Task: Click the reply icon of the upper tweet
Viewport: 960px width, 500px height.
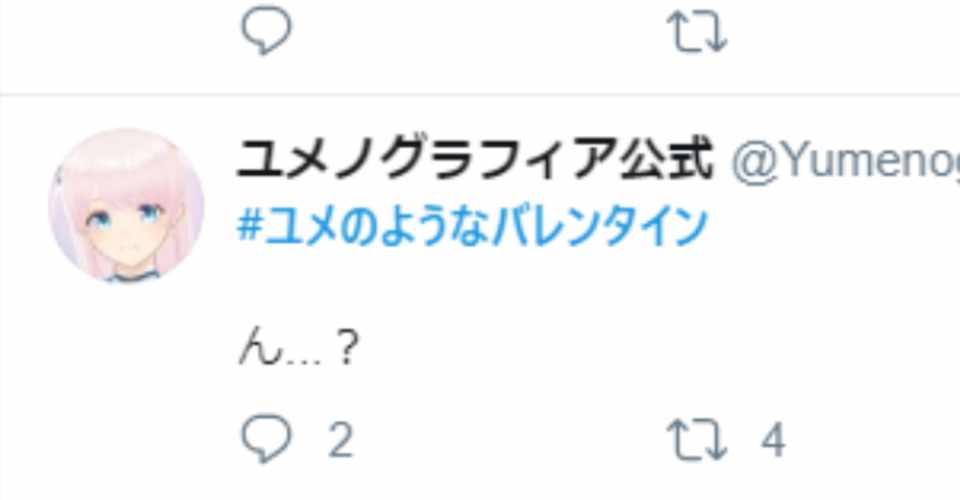Action: pyautogui.click(x=266, y=29)
